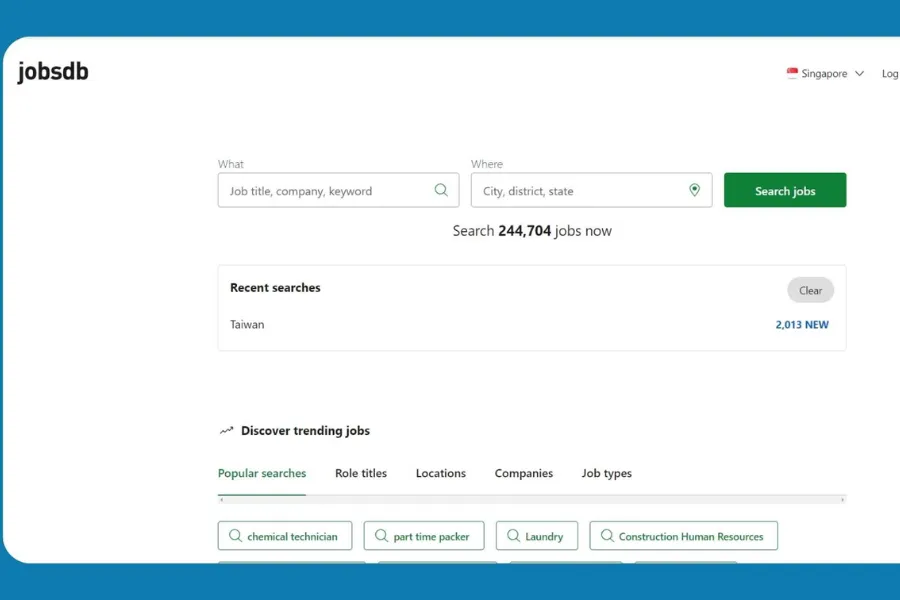The height and width of the screenshot is (600, 900).
Task: Click the magnifier icon in the What field
Action: pos(441,190)
